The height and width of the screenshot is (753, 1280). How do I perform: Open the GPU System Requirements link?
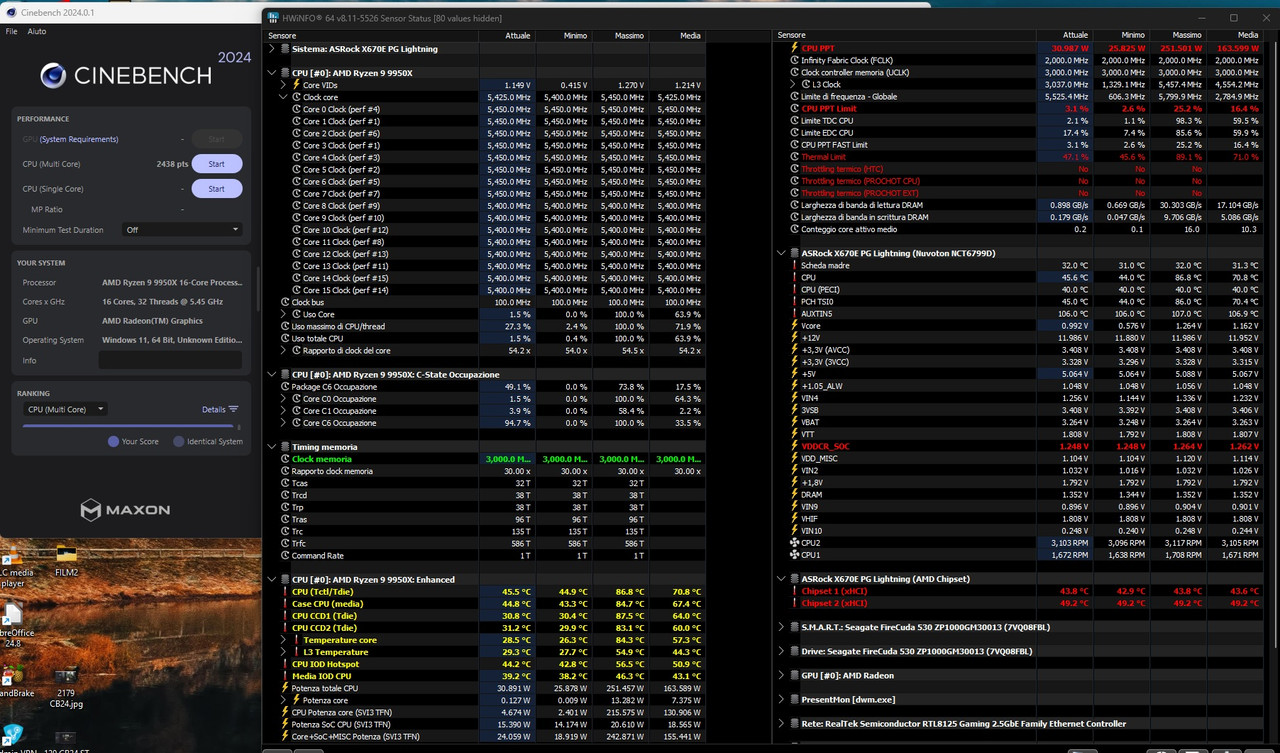click(78, 139)
